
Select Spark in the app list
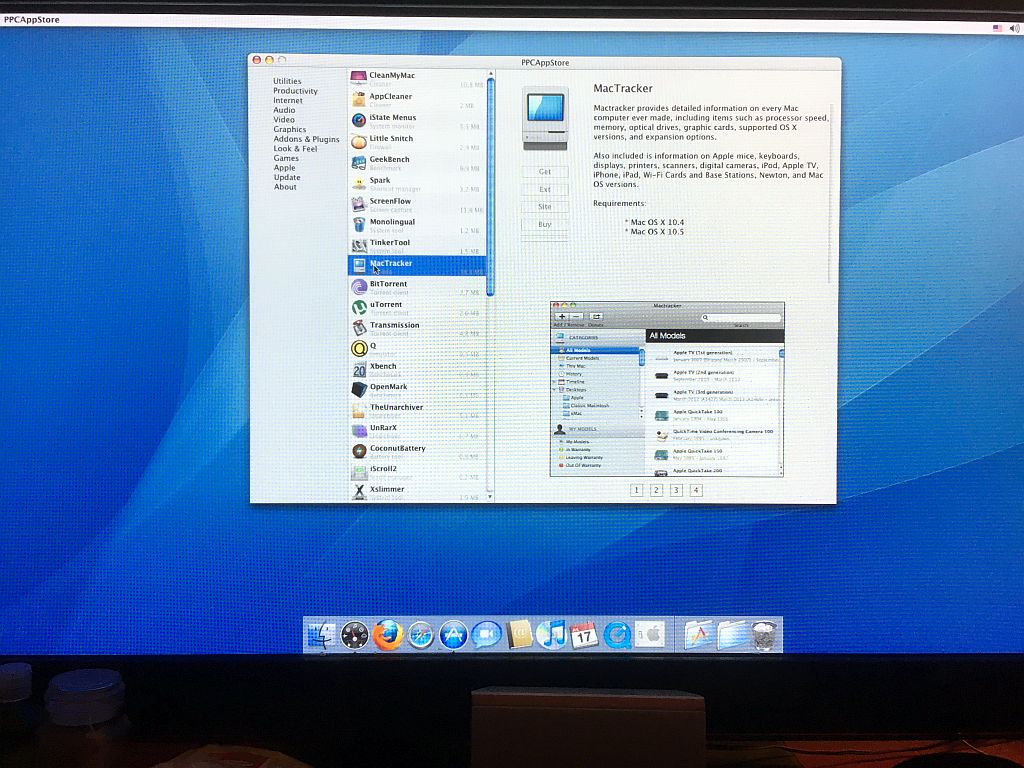[x=417, y=184]
